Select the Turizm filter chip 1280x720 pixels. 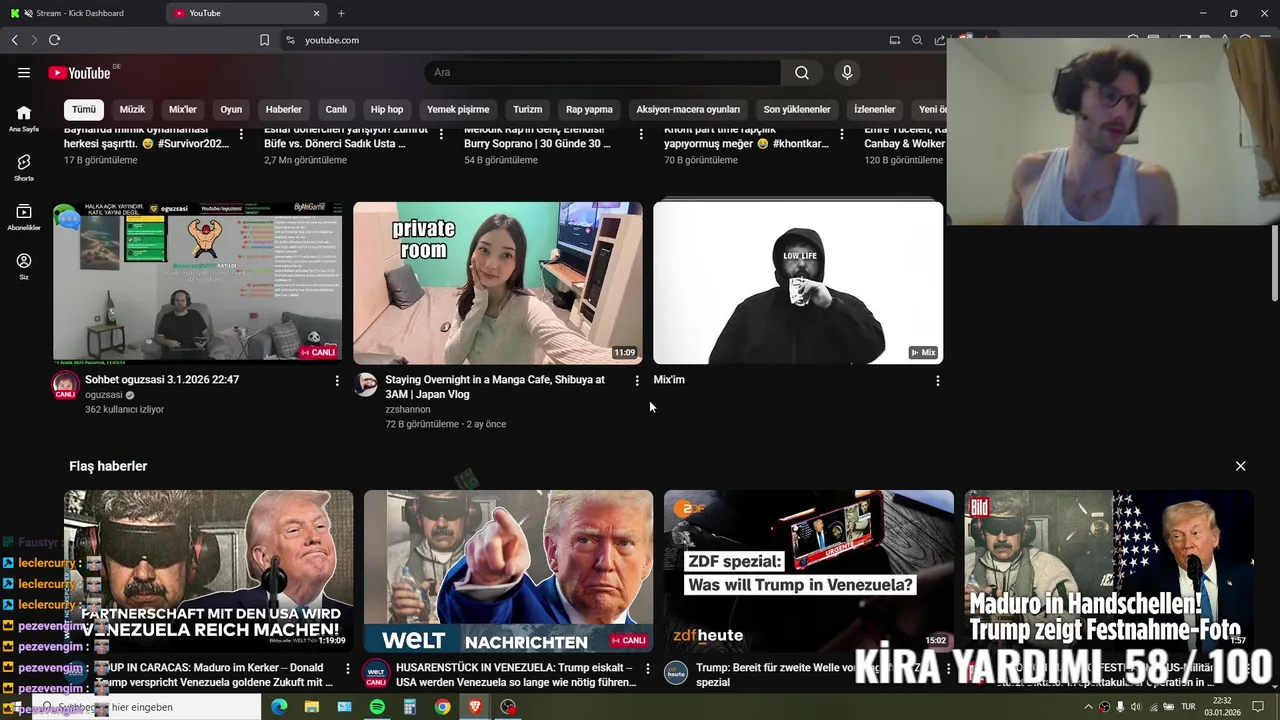(x=528, y=110)
